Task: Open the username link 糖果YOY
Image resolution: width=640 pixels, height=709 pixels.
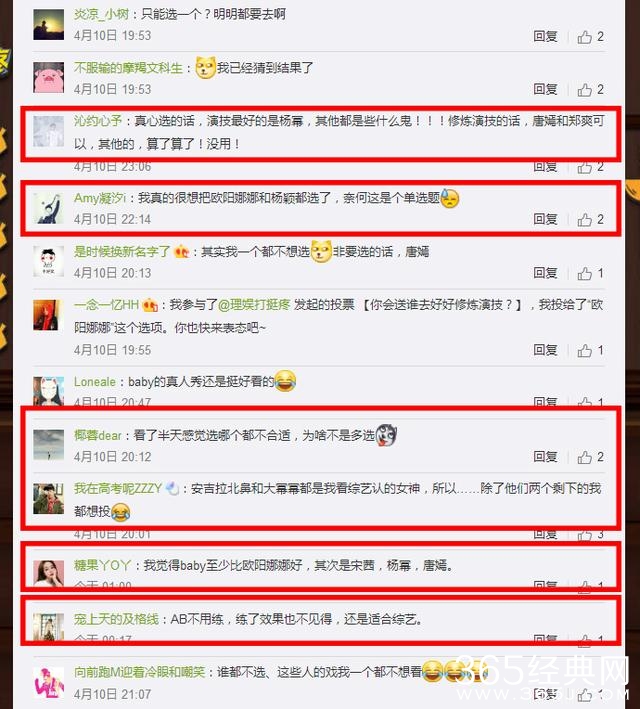Action: 102,565
